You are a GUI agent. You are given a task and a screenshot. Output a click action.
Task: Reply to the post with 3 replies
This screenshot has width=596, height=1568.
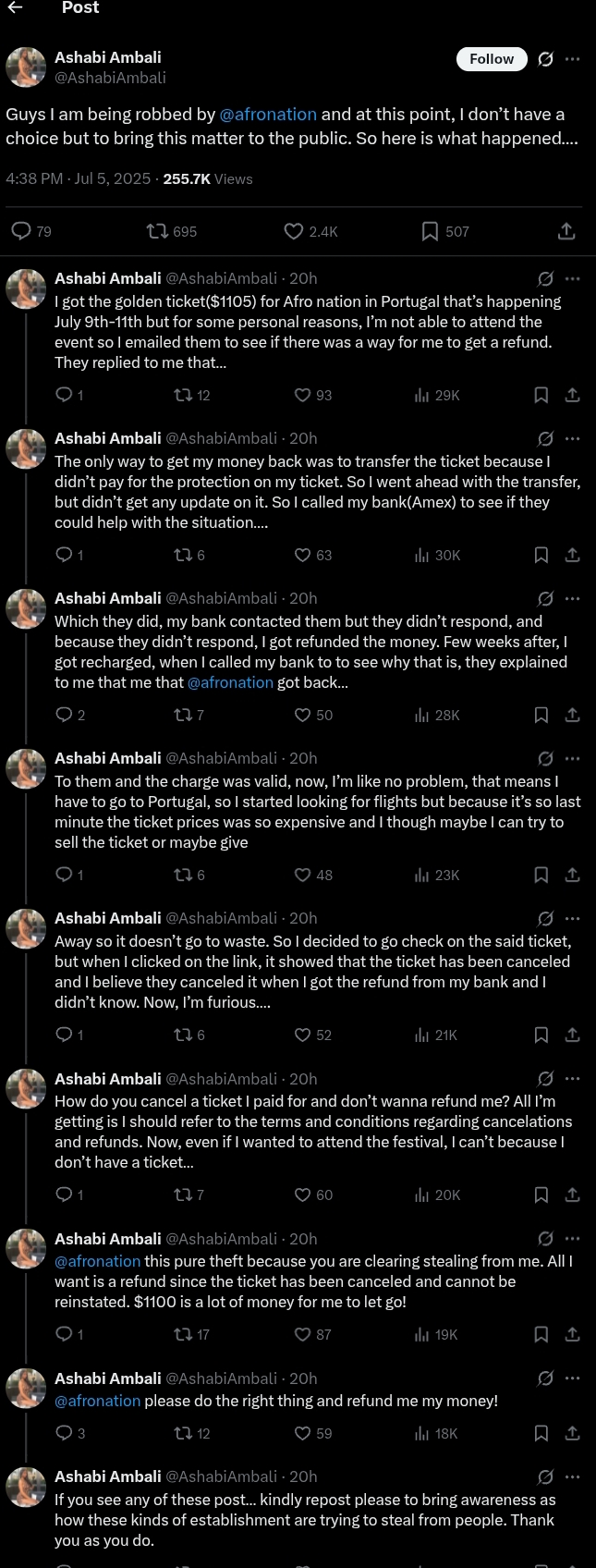coord(64,1433)
